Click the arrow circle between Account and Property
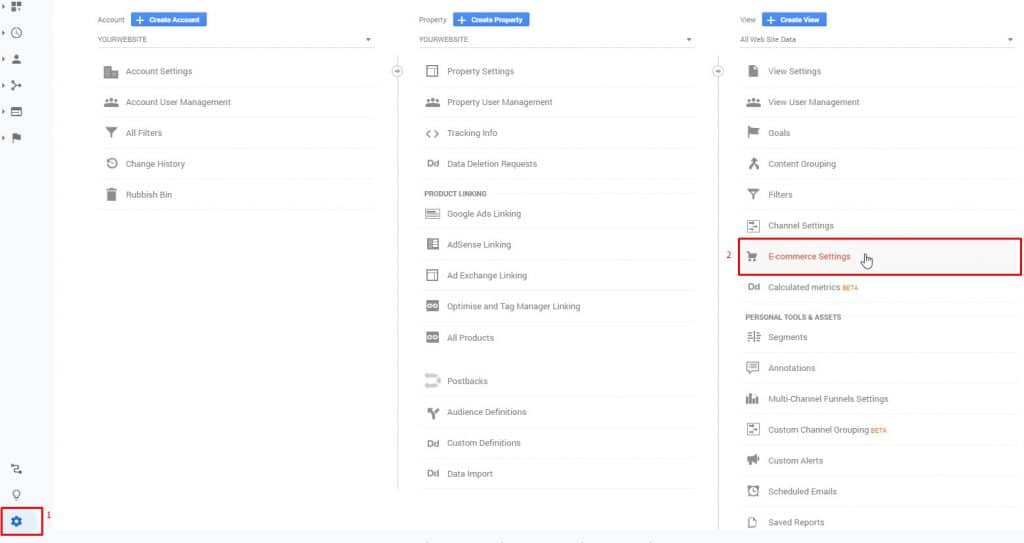The image size is (1024, 543). tap(397, 71)
